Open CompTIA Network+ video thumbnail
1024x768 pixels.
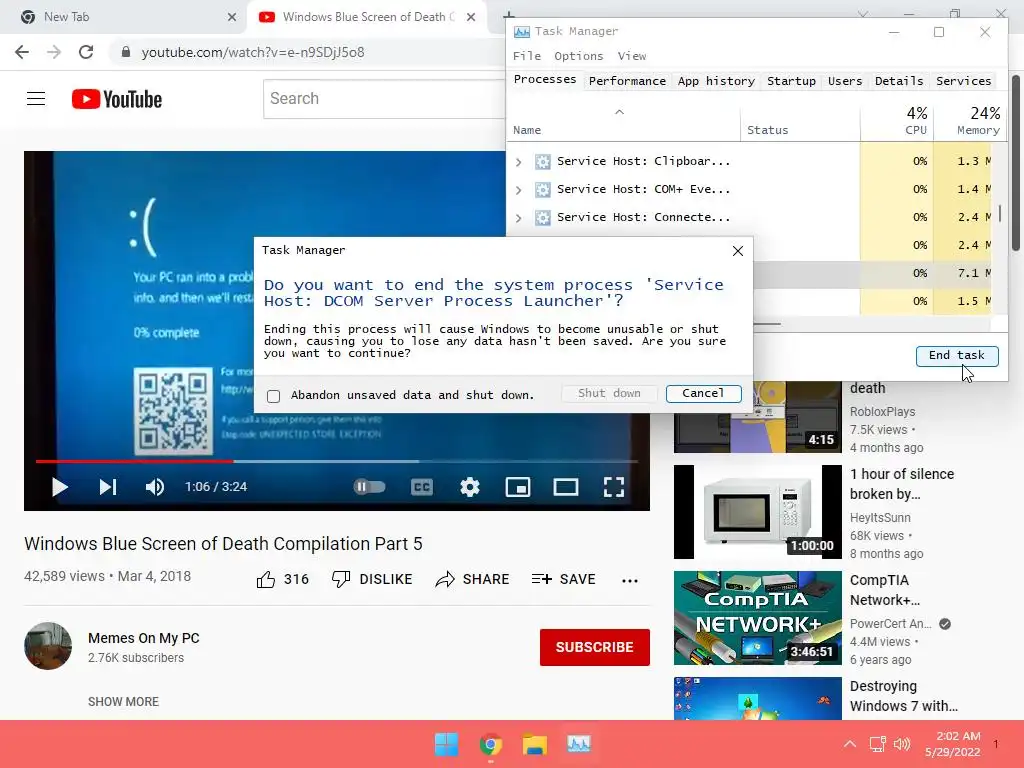(758, 618)
